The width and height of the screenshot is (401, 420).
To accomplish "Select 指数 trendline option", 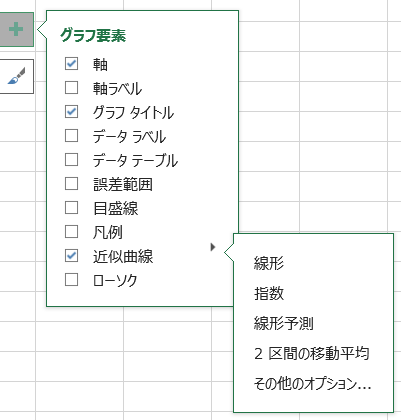I will pyautogui.click(x=269, y=293).
